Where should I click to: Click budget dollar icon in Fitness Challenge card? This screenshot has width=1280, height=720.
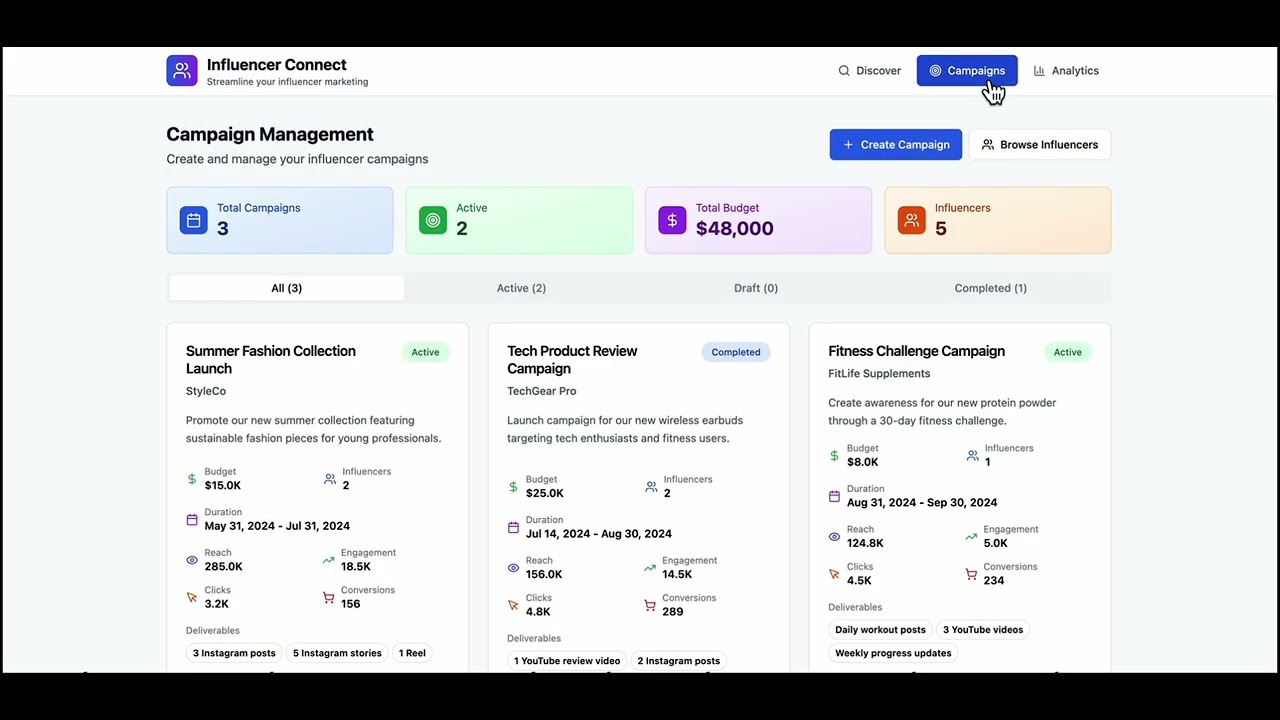pos(834,456)
